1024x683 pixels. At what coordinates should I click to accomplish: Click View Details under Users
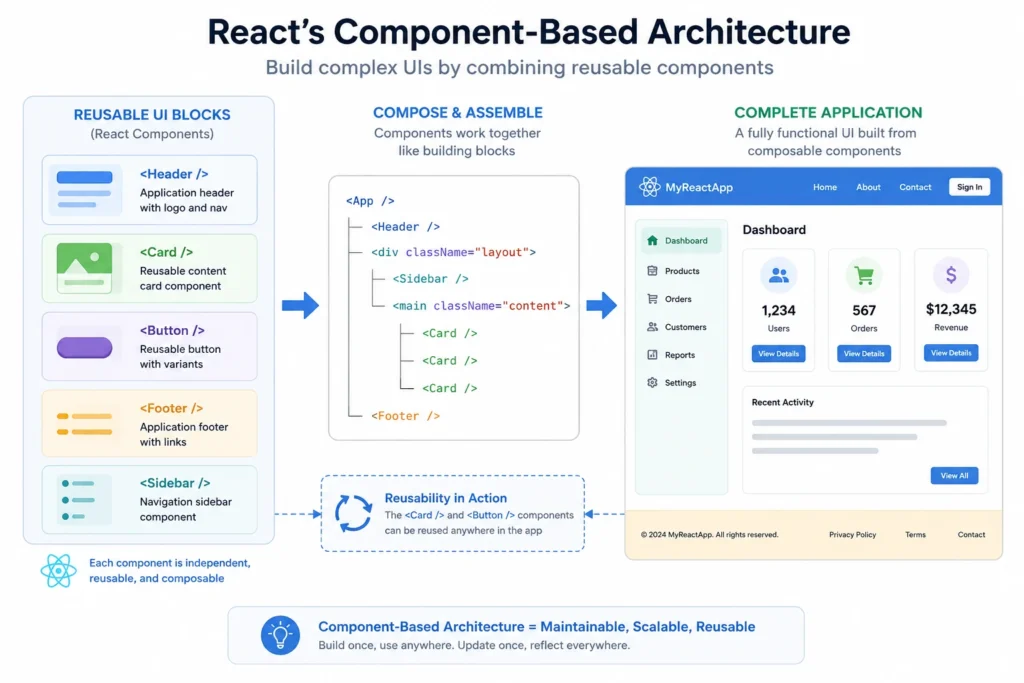[x=778, y=353]
